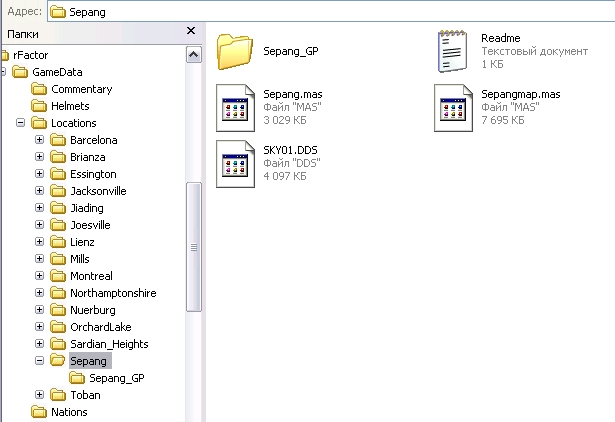Click the OrchardLake folder icon
The width and height of the screenshot is (615, 422).
click(58, 327)
